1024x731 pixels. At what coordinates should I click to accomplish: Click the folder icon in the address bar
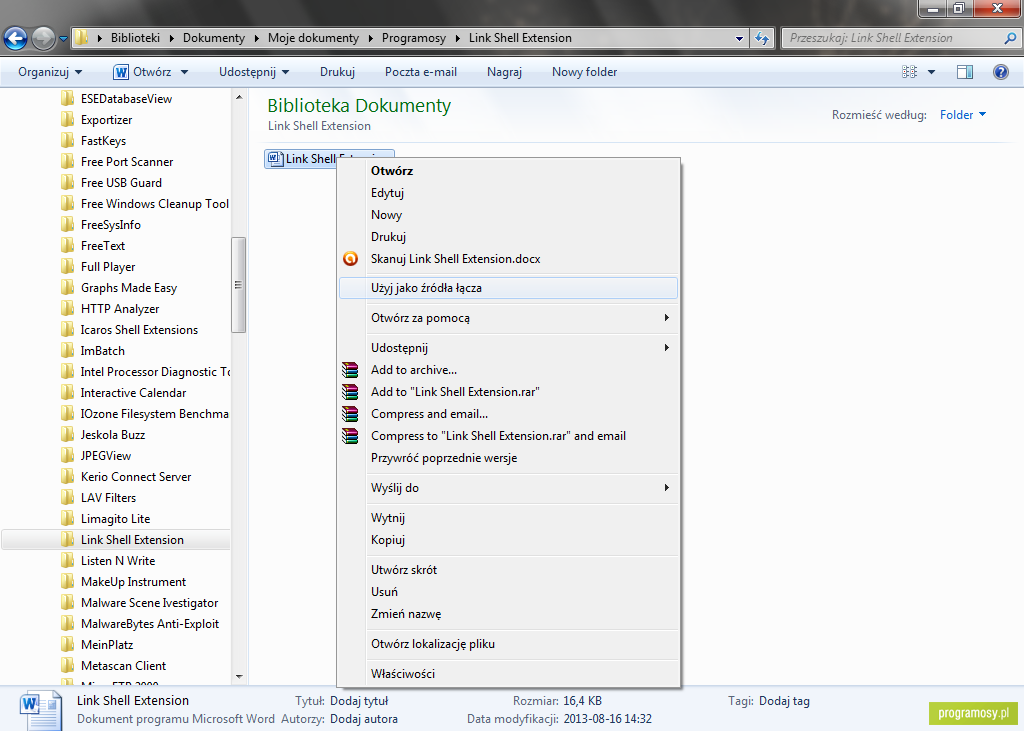click(x=81, y=38)
